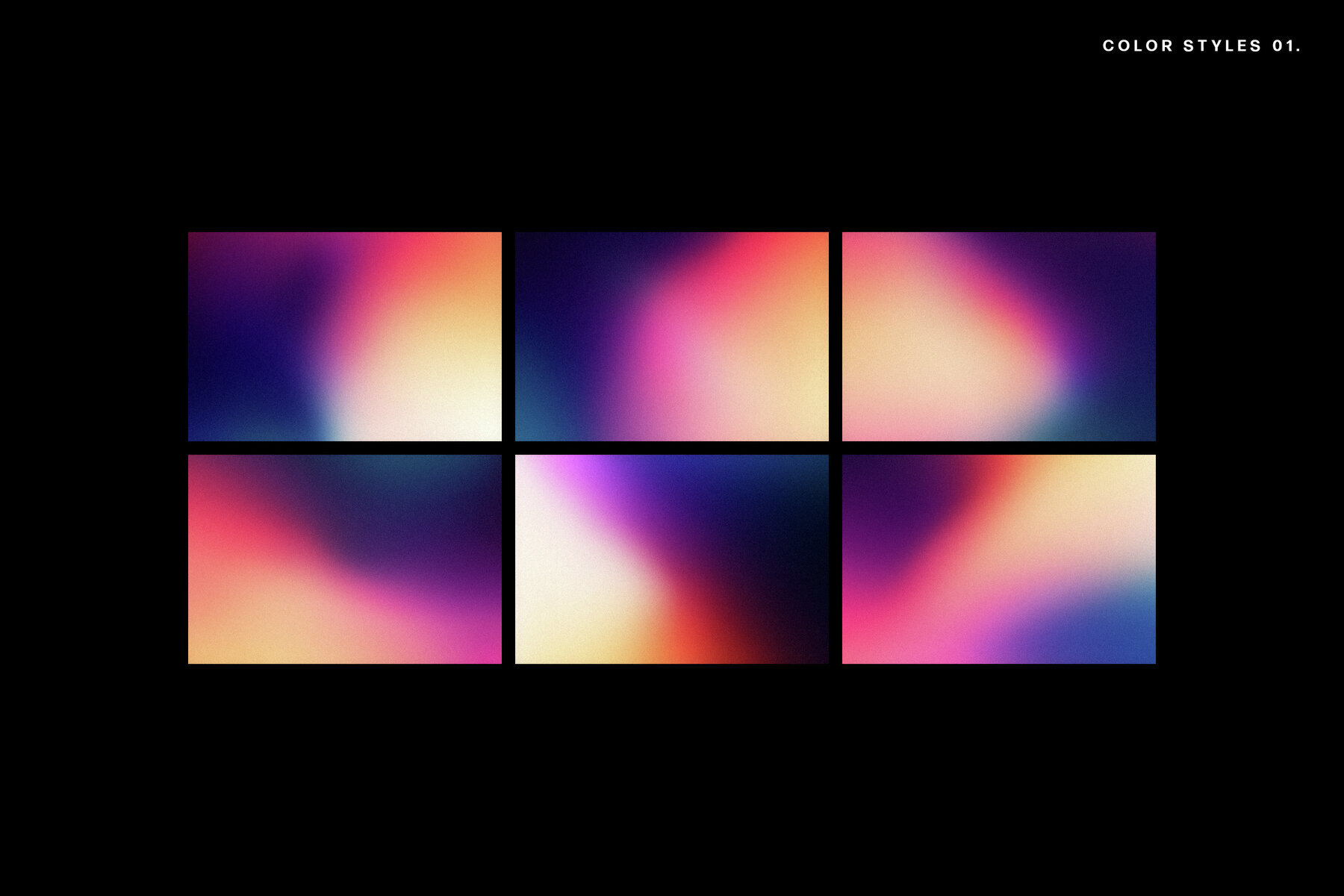Select the purple glow in the bottom-middle preview
Image resolution: width=1344 pixels, height=896 pixels.
(590, 470)
